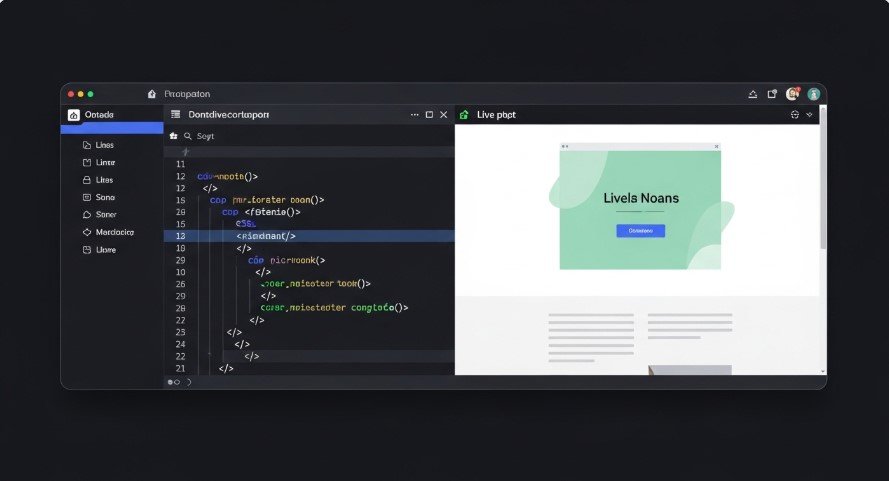Click the magnifier search icon
This screenshot has width=889, height=481.
(188, 136)
